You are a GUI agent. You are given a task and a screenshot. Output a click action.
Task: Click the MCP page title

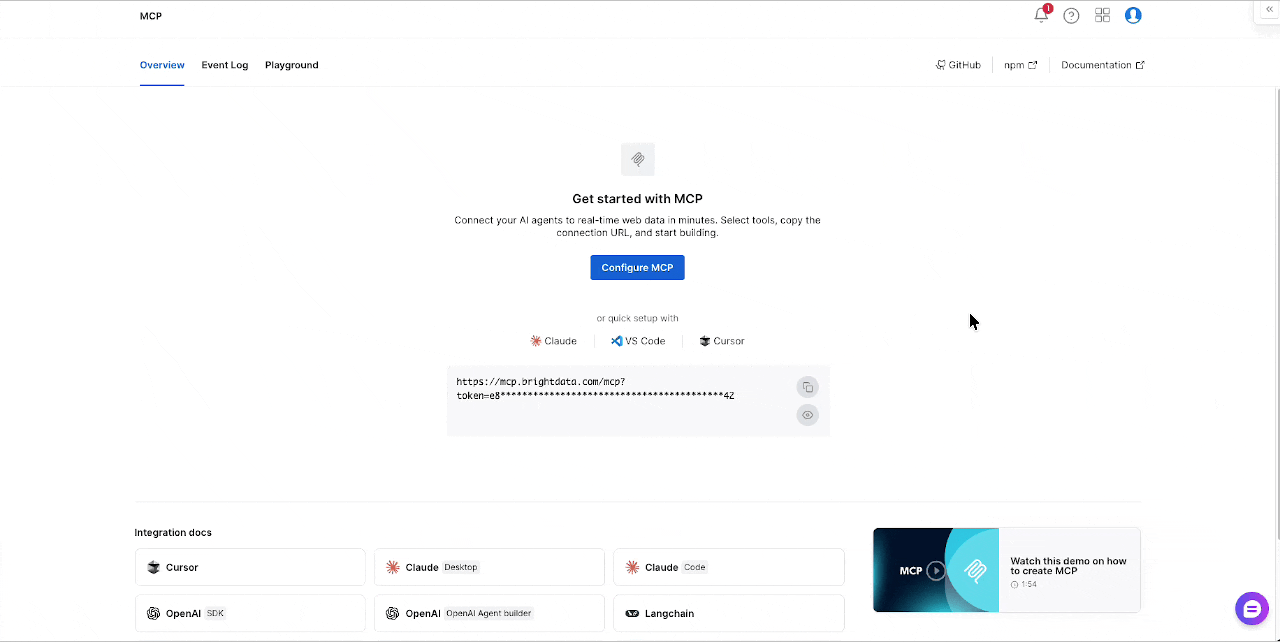tap(151, 16)
